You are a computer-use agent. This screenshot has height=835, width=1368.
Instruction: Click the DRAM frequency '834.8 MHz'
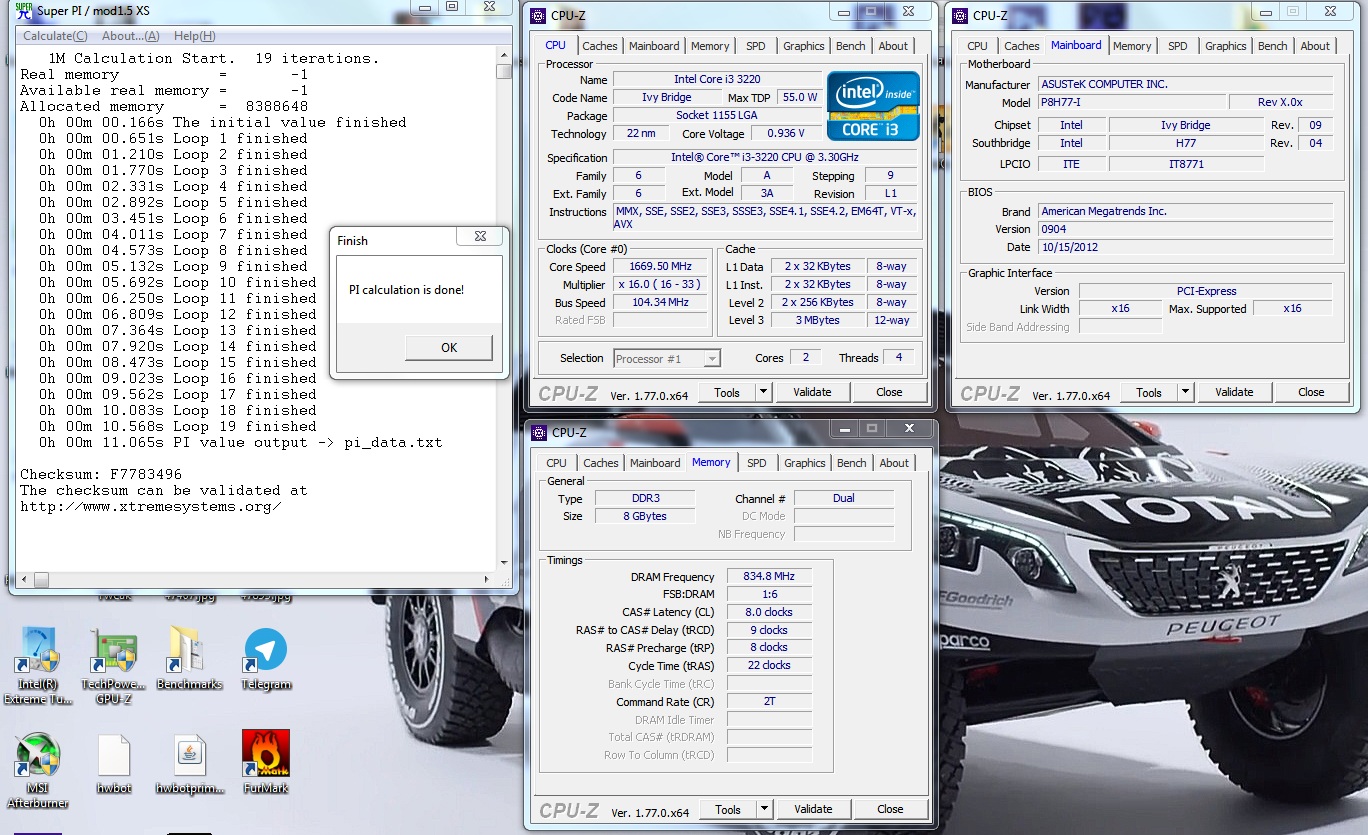click(x=769, y=576)
